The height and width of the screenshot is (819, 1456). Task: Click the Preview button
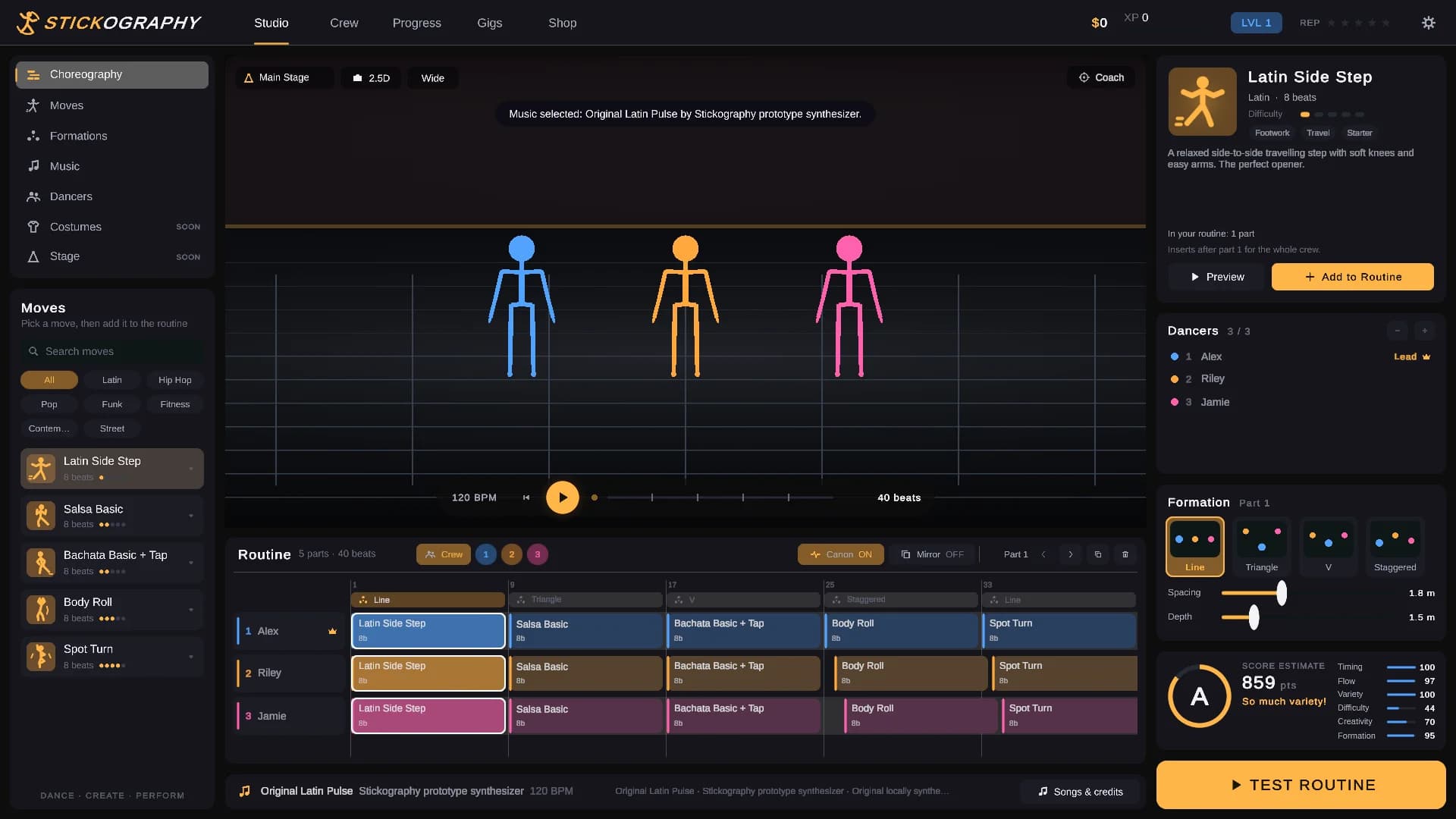click(x=1216, y=277)
